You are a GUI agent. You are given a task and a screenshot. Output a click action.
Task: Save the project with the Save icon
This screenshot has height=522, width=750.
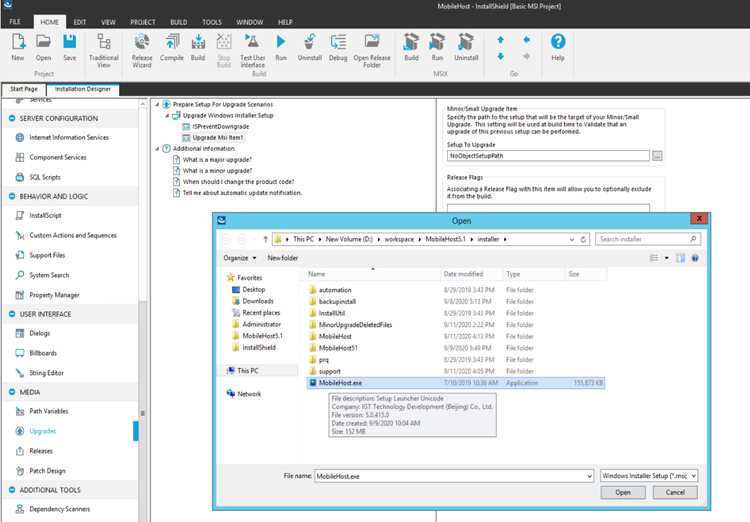(x=70, y=42)
